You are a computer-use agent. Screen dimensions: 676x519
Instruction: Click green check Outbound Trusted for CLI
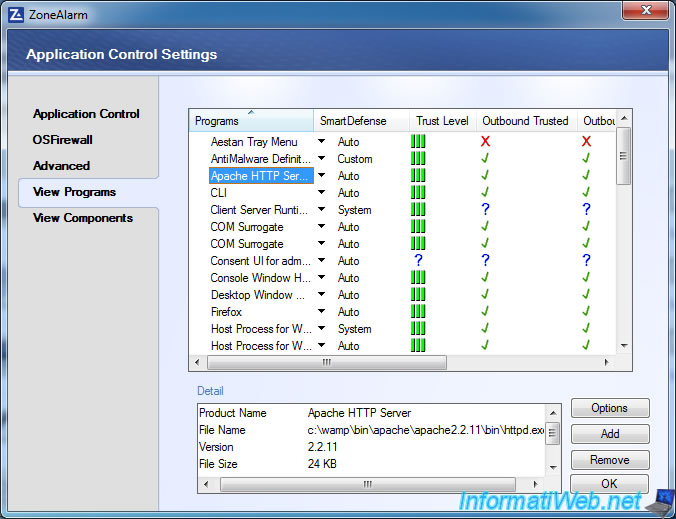coord(485,193)
